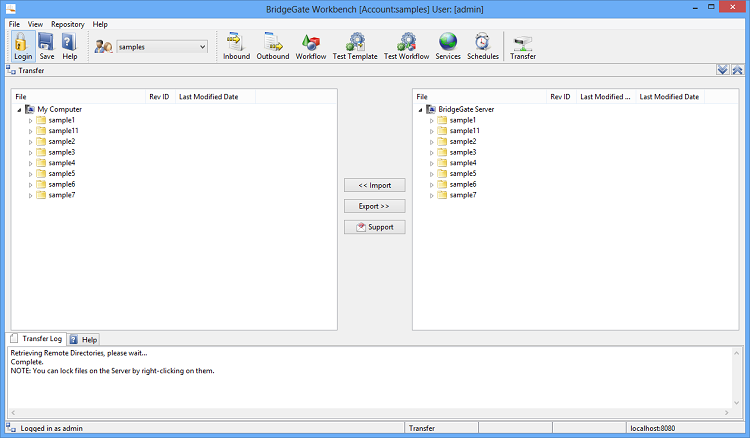This screenshot has height=438, width=750.
Task: Click the account users icon beside samples
Action: click(x=103, y=47)
